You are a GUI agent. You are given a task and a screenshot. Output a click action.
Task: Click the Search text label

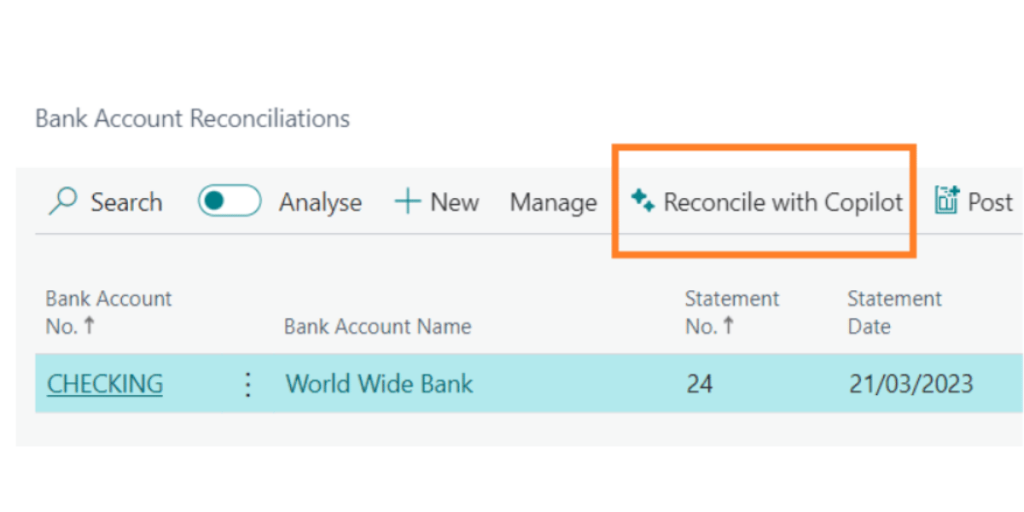pos(126,202)
